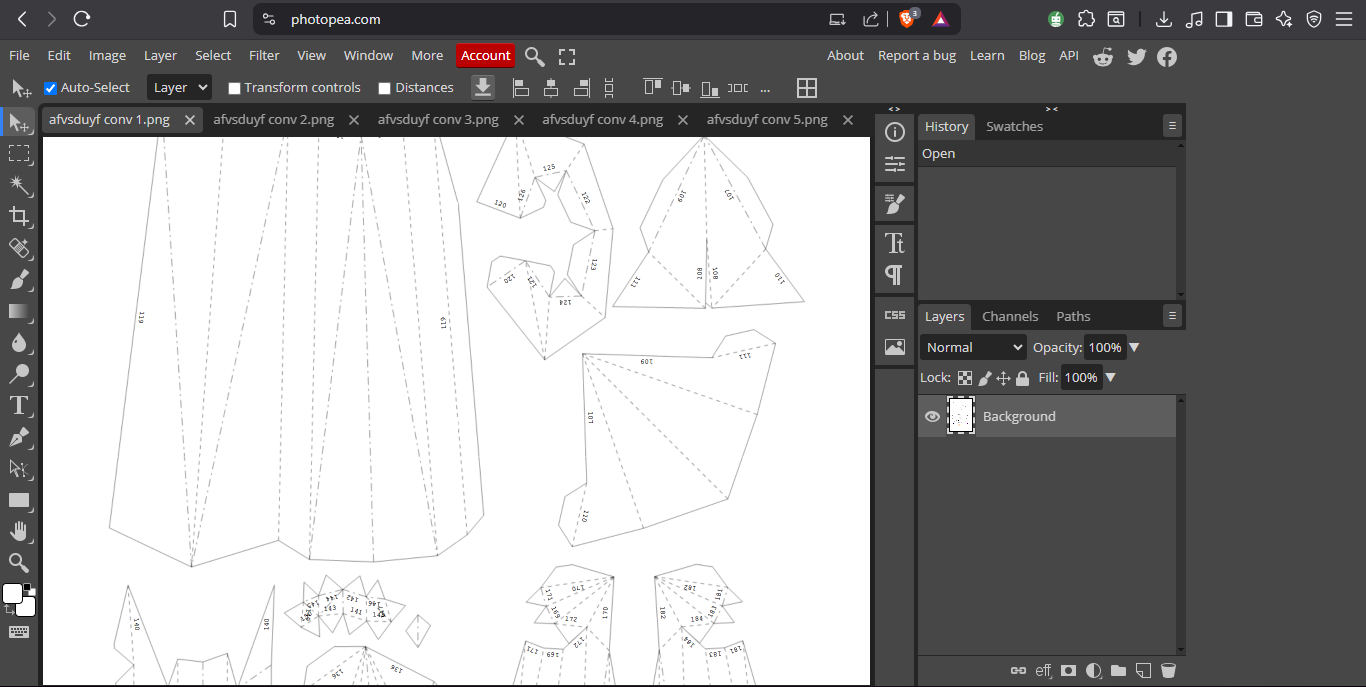Open the Brush settings panel icon
1366x687 pixels.
[895, 204]
